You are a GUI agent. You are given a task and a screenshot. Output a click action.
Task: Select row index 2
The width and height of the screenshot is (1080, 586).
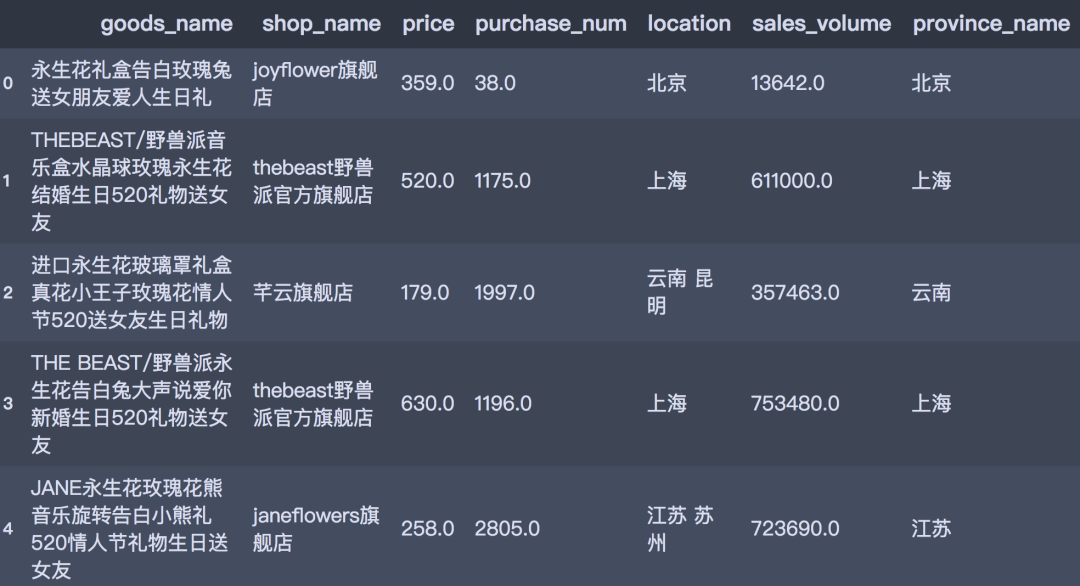8,293
